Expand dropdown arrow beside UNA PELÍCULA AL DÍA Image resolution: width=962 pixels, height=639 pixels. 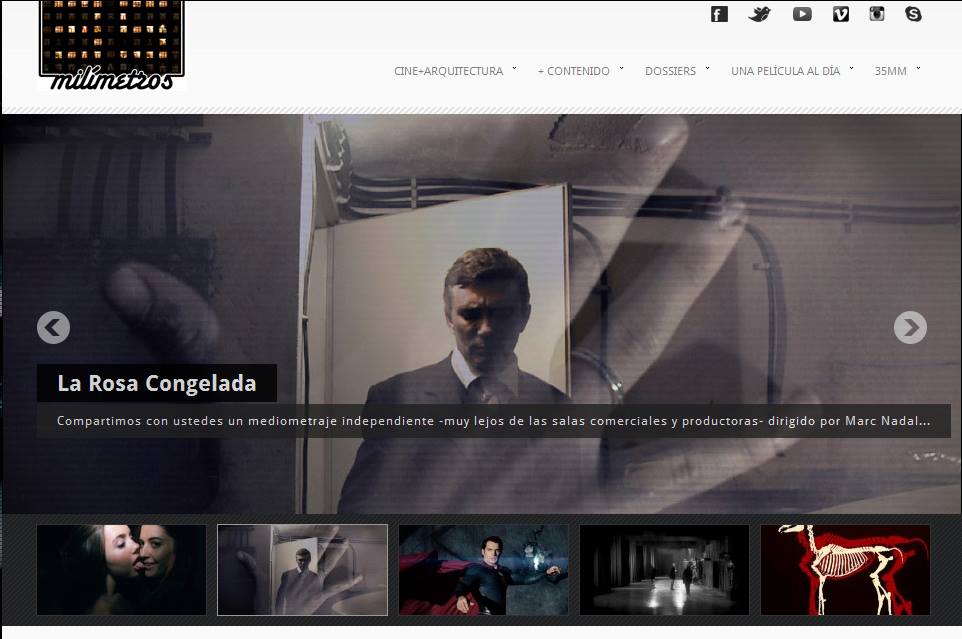pos(851,69)
